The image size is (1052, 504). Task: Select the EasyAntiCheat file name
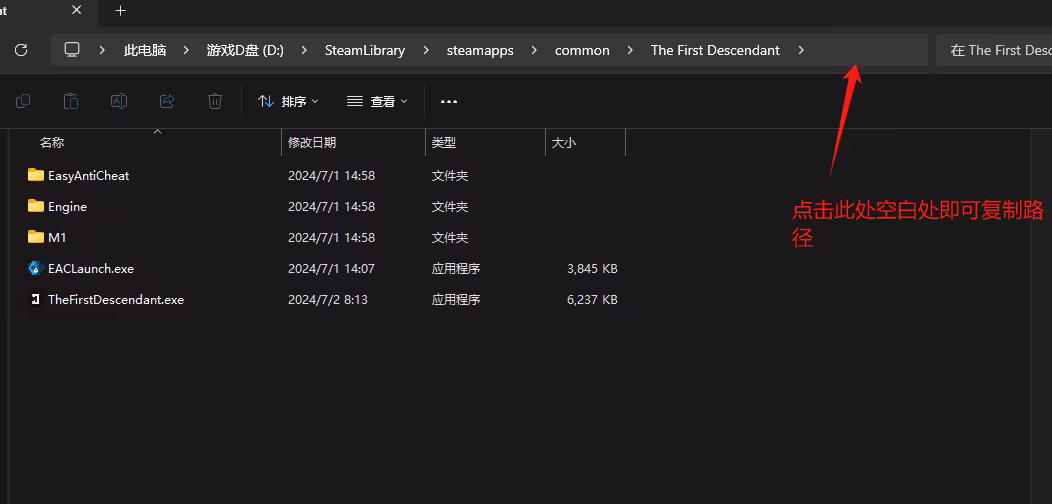[x=89, y=175]
